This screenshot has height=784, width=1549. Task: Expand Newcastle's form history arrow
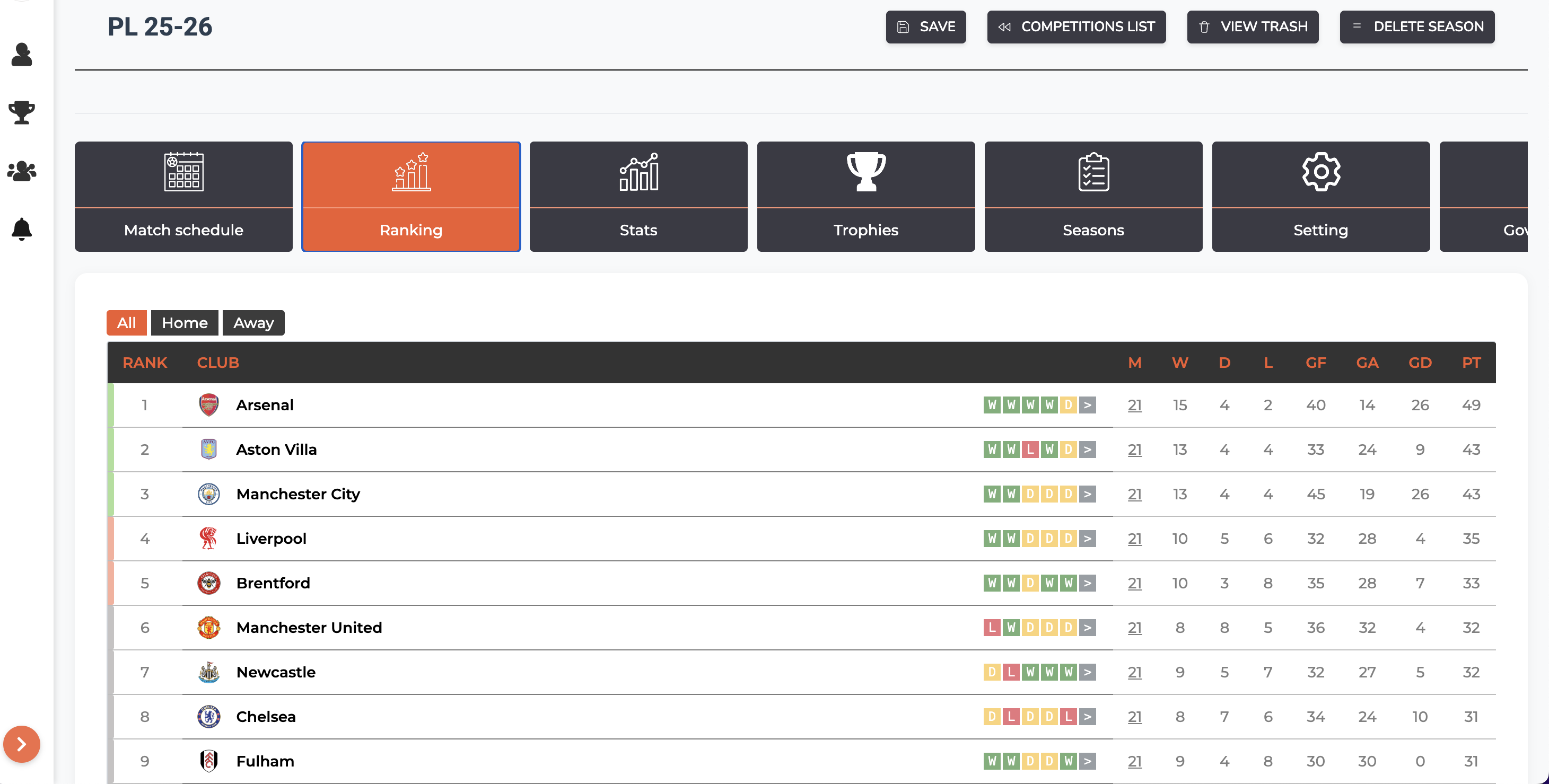click(1087, 672)
